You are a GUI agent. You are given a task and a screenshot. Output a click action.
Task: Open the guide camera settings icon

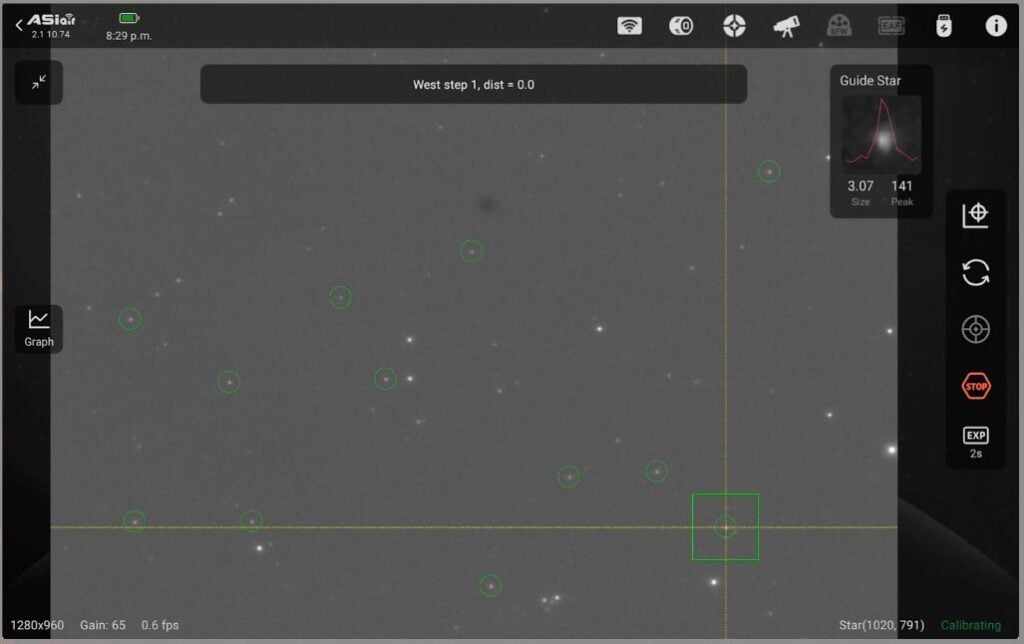click(681, 26)
